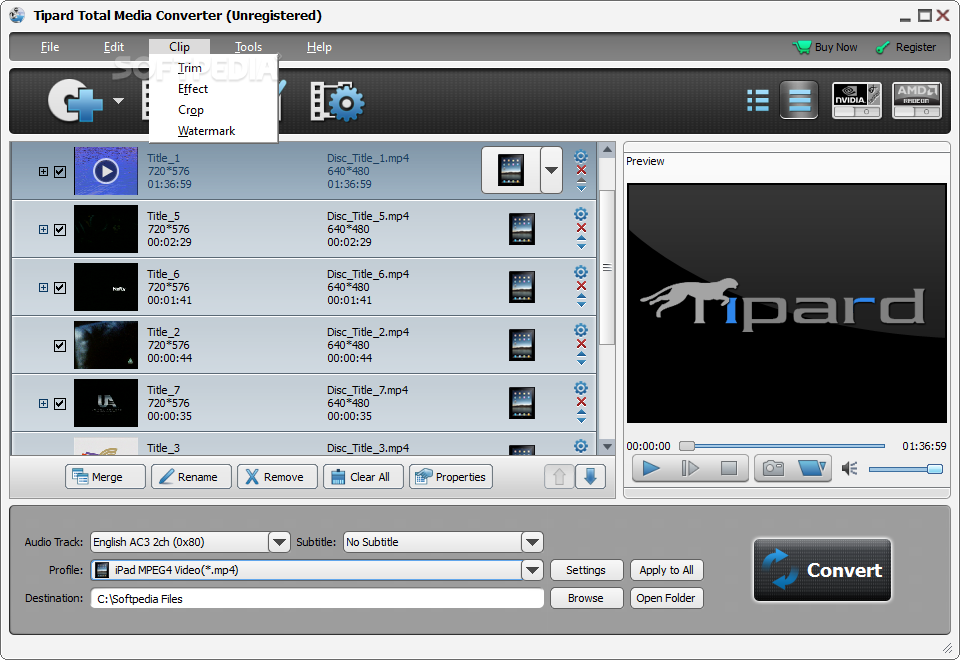Image resolution: width=960 pixels, height=660 pixels.
Task: Delete Title_1 with red X icon
Action: pos(581,170)
